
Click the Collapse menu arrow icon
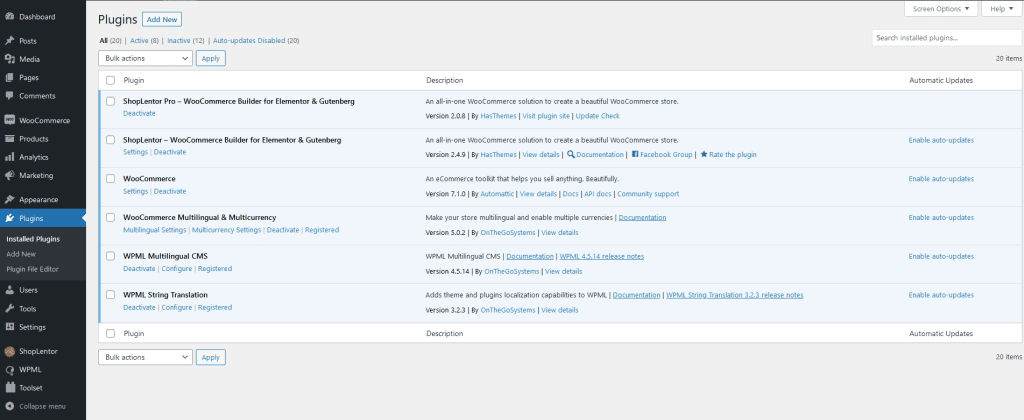point(9,406)
